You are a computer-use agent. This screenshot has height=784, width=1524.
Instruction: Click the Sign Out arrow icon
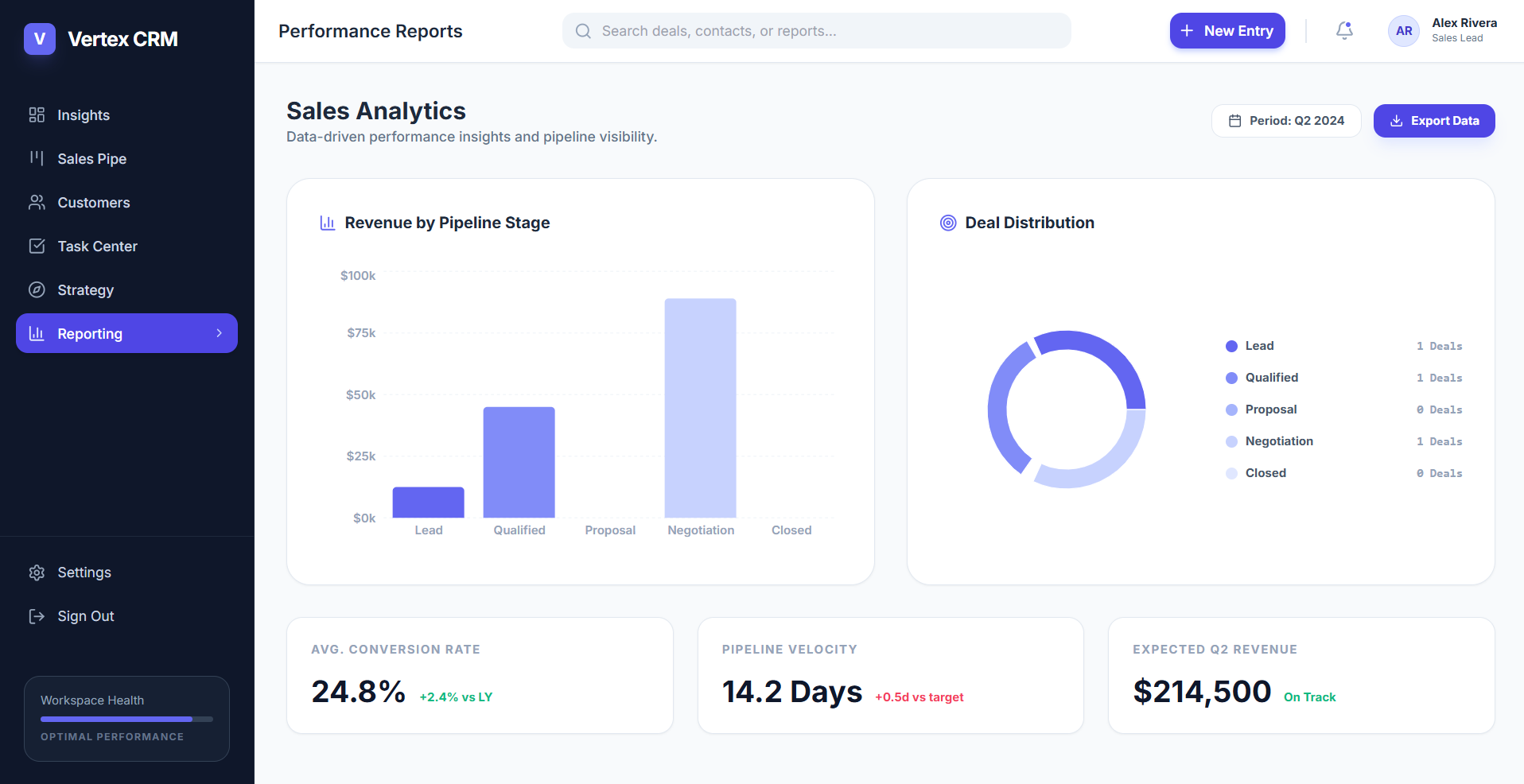click(x=37, y=616)
